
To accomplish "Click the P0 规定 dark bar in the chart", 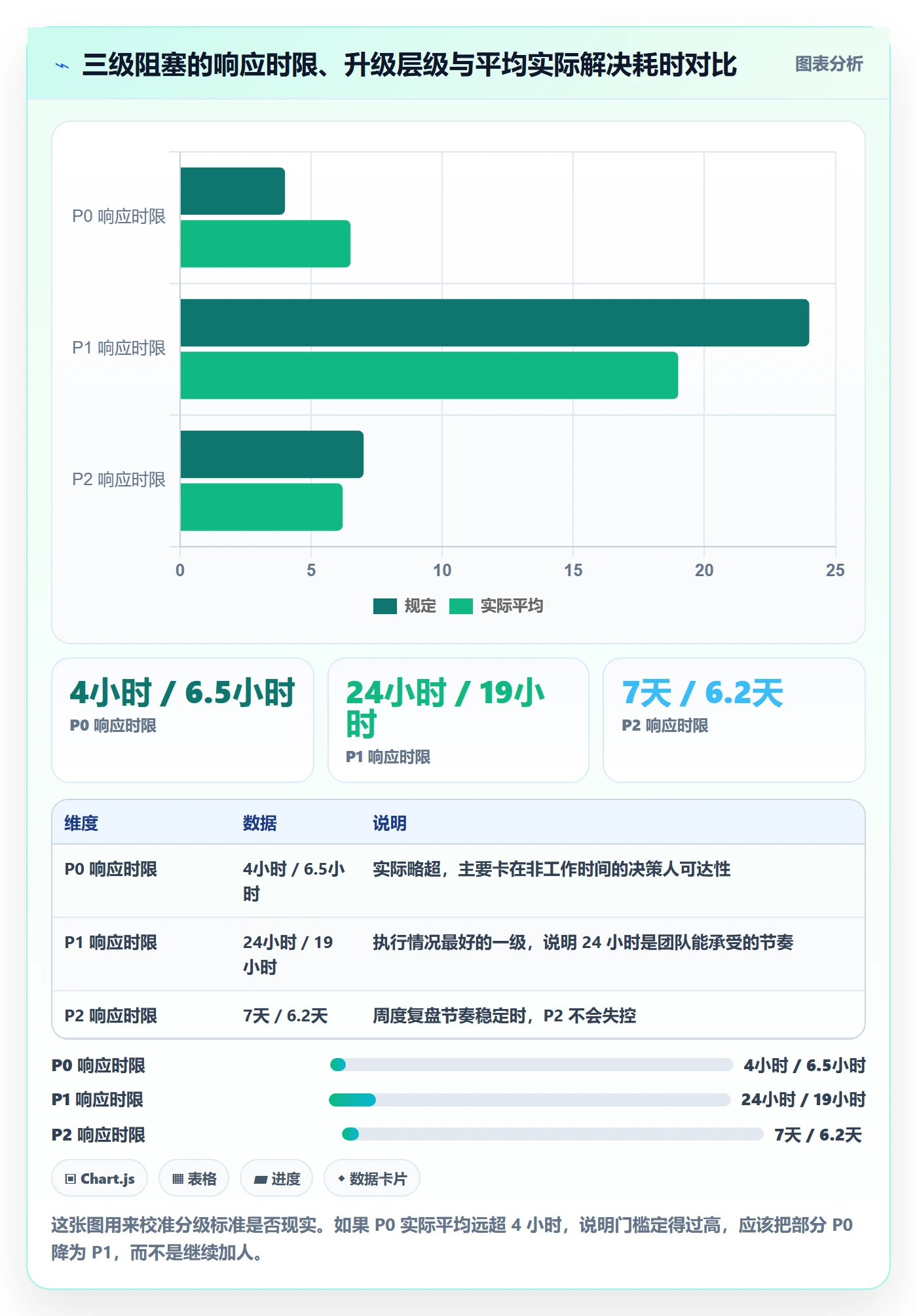I will 233,191.
